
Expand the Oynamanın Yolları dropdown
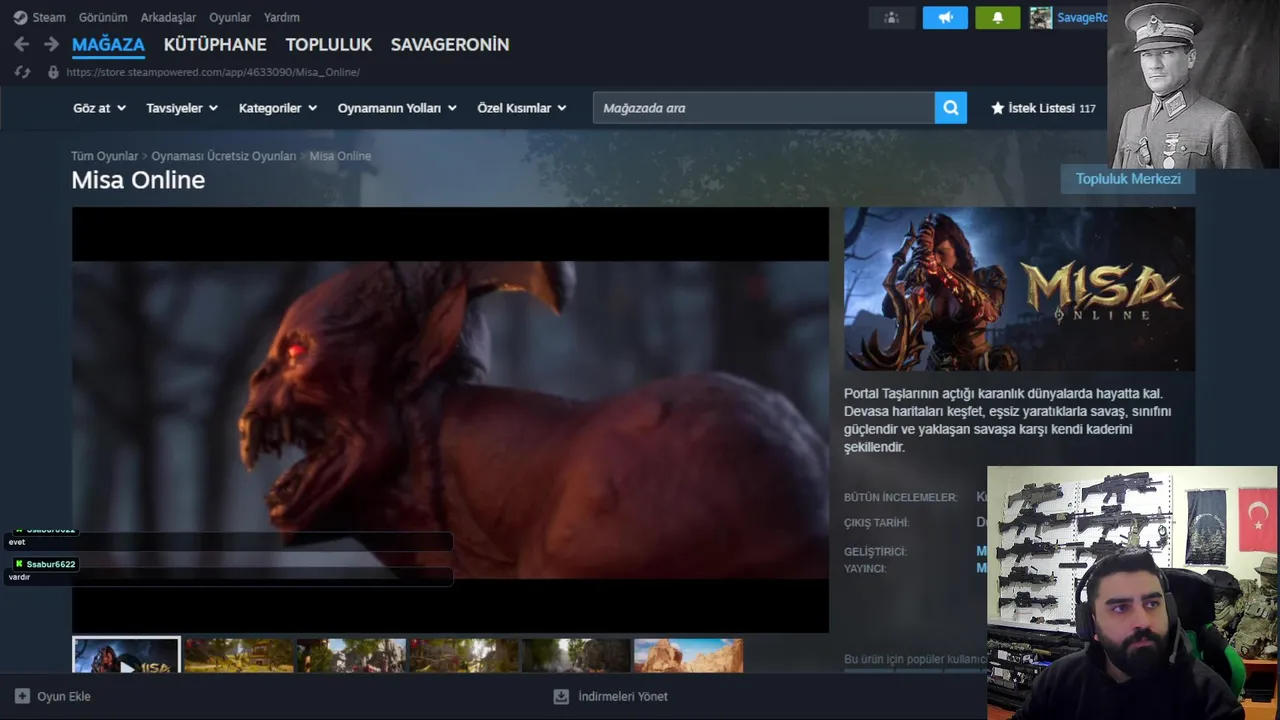397,108
